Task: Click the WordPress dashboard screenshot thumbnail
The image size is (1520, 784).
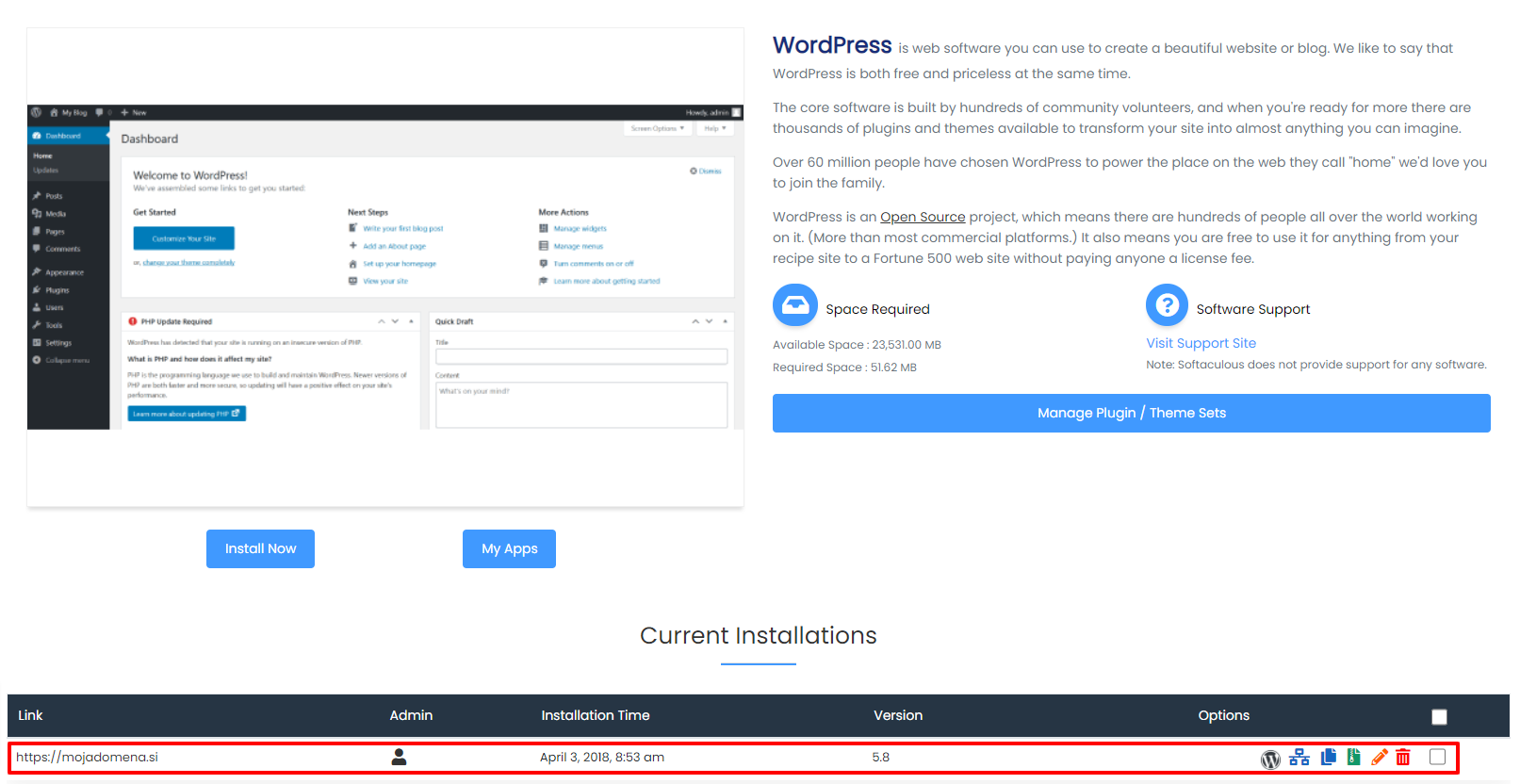Action: click(385, 268)
